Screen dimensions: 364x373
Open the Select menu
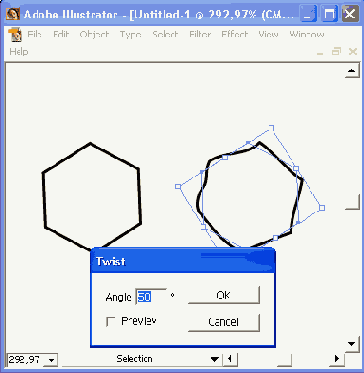[x=165, y=35]
